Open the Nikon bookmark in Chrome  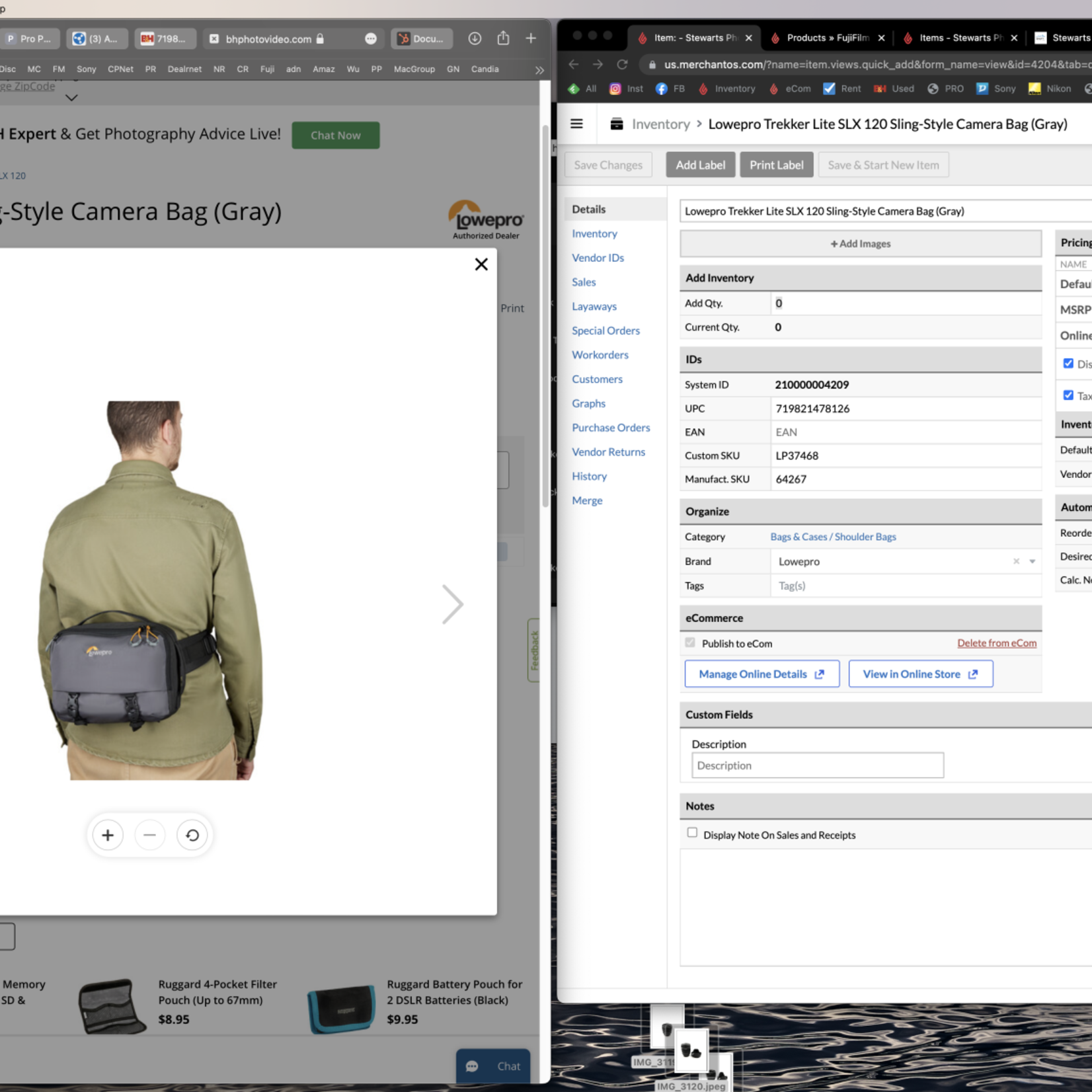coord(1050,89)
